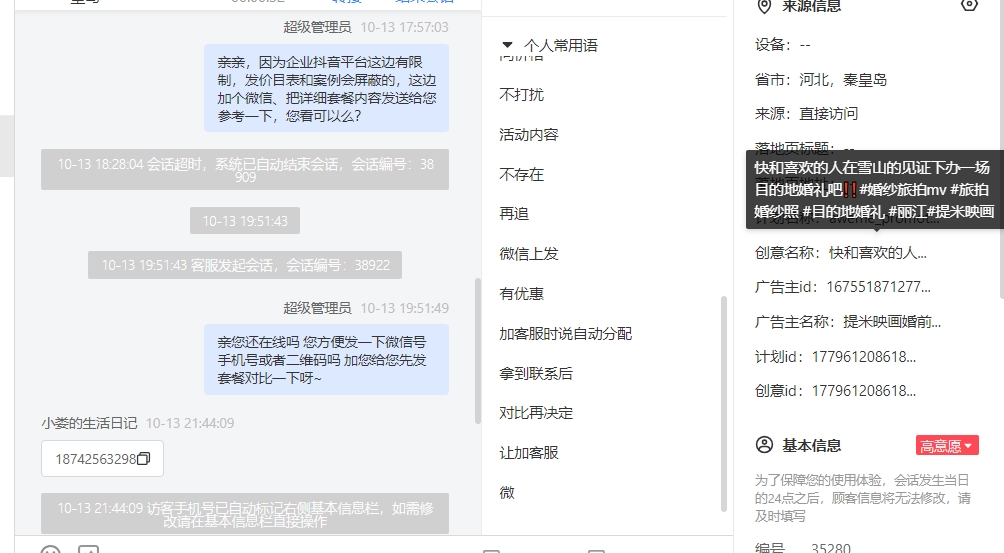Click the 客服发起会话 notice 38922
This screenshot has width=1004, height=553.
pos(245,265)
